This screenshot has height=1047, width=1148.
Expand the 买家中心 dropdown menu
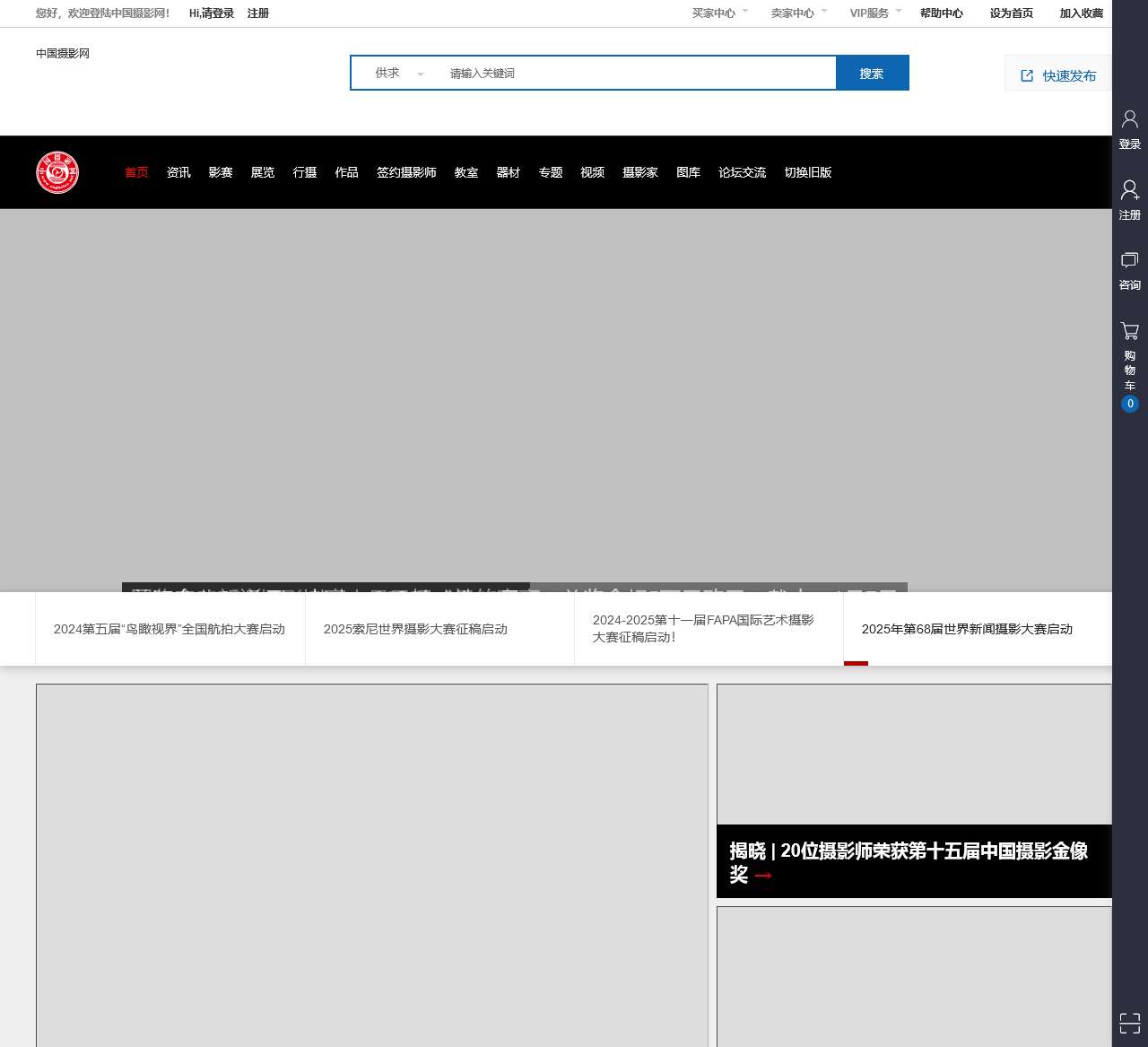[720, 13]
